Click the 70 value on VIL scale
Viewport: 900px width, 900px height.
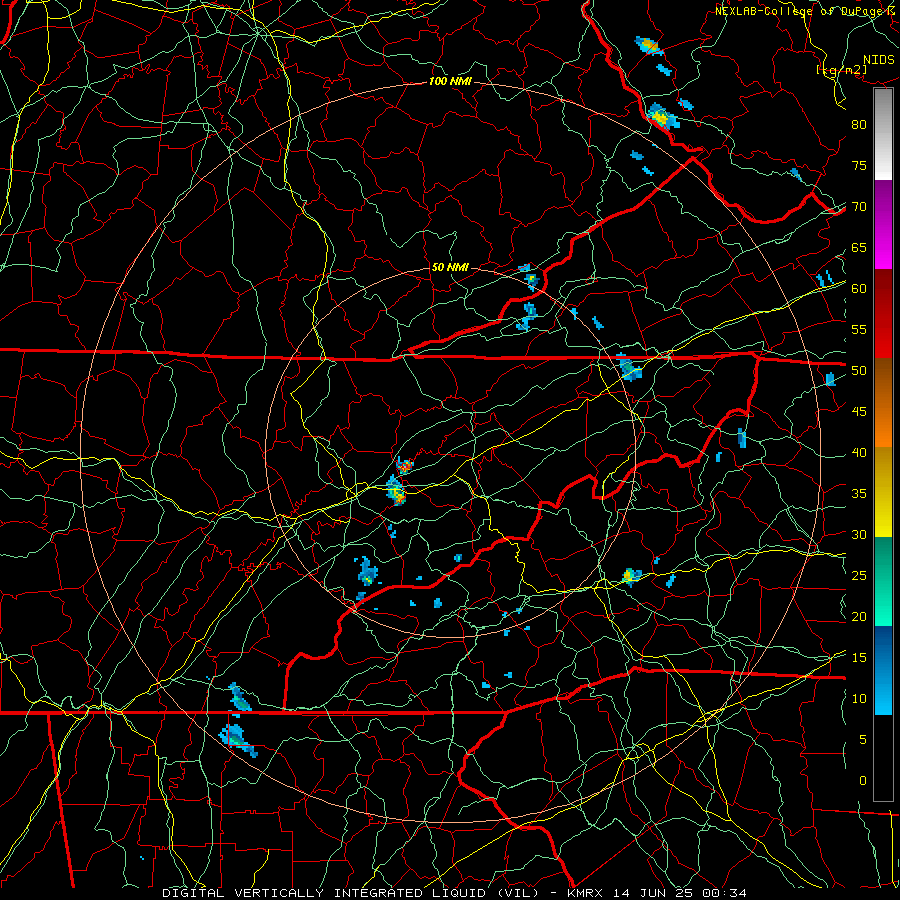pyautogui.click(x=859, y=207)
